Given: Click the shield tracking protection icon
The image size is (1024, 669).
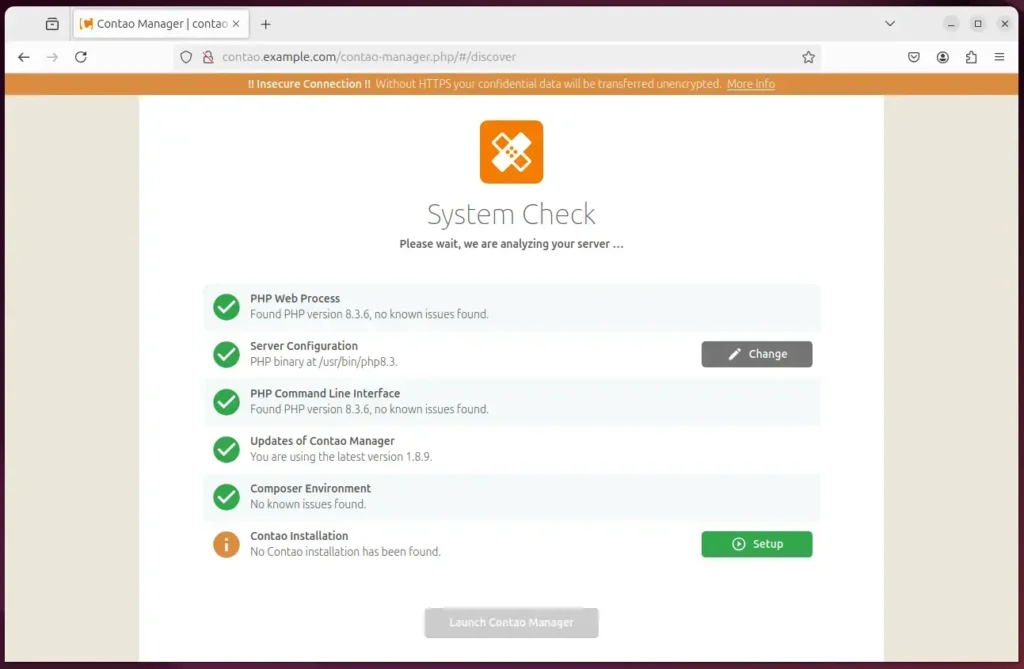Looking at the screenshot, I should click(x=186, y=57).
